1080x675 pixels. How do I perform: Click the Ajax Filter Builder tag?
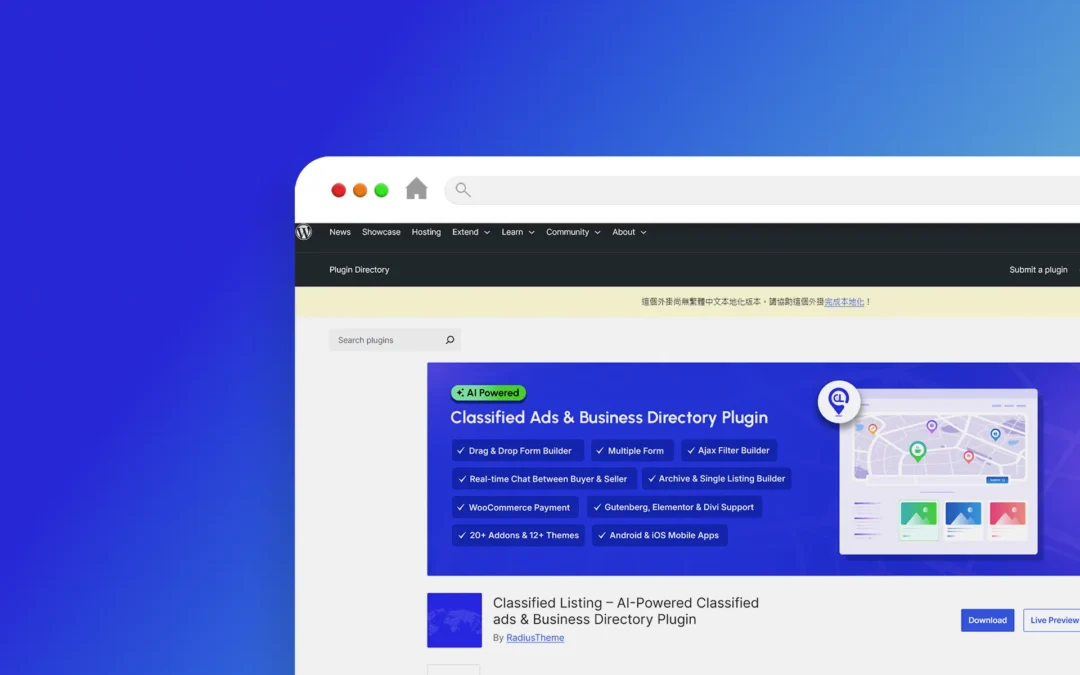(729, 450)
